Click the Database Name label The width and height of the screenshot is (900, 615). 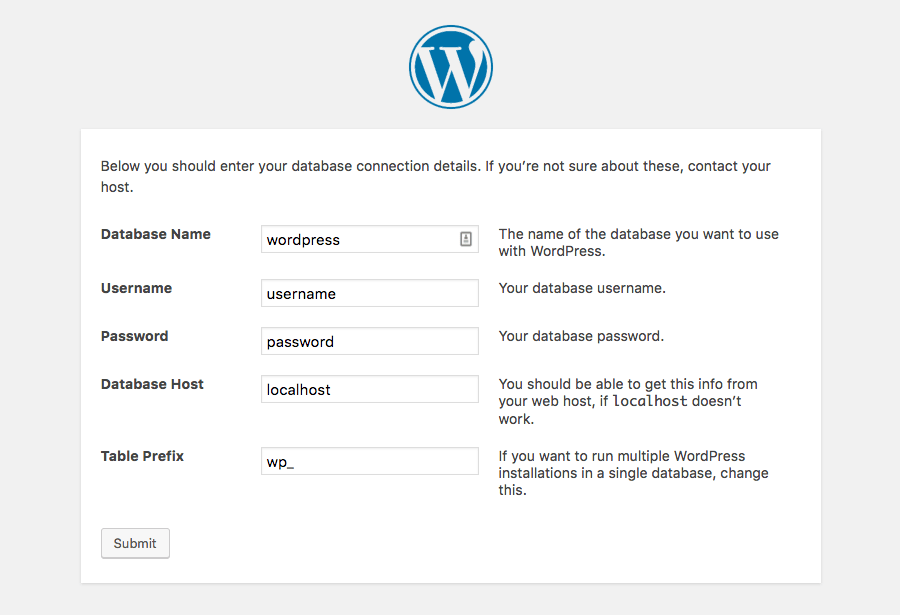[155, 233]
